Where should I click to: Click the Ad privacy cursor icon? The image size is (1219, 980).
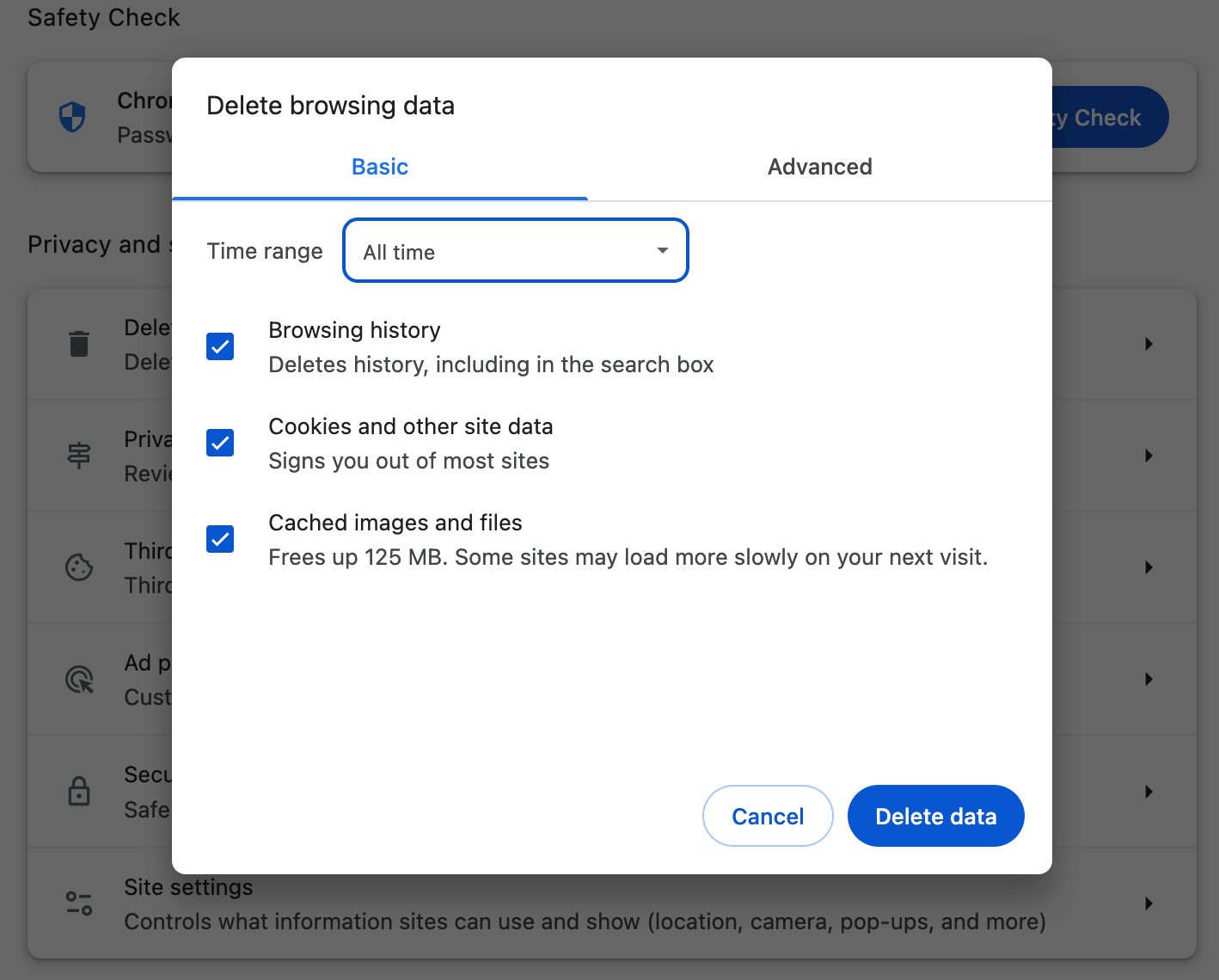79,679
